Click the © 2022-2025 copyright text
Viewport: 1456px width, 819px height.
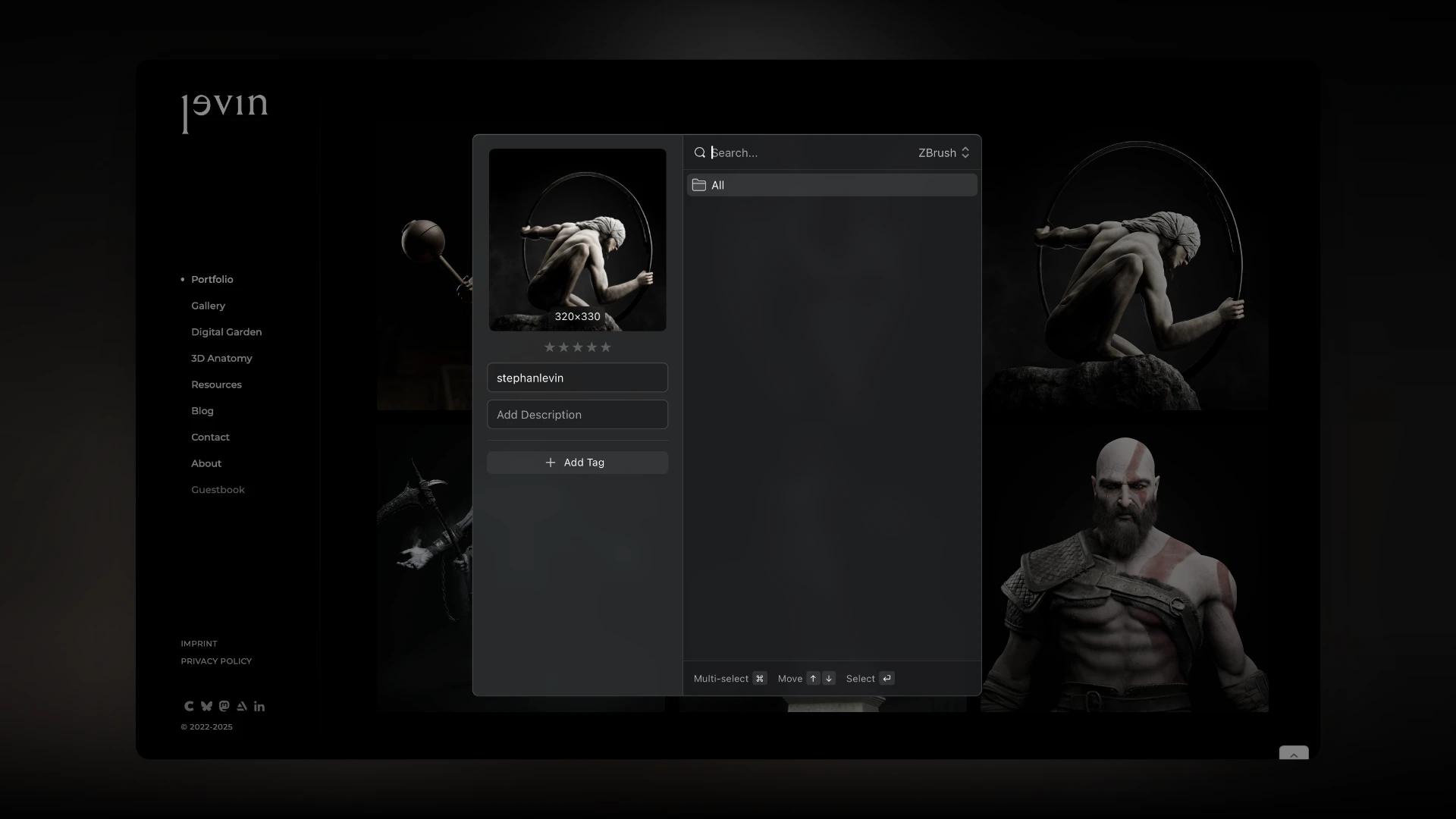pos(206,727)
